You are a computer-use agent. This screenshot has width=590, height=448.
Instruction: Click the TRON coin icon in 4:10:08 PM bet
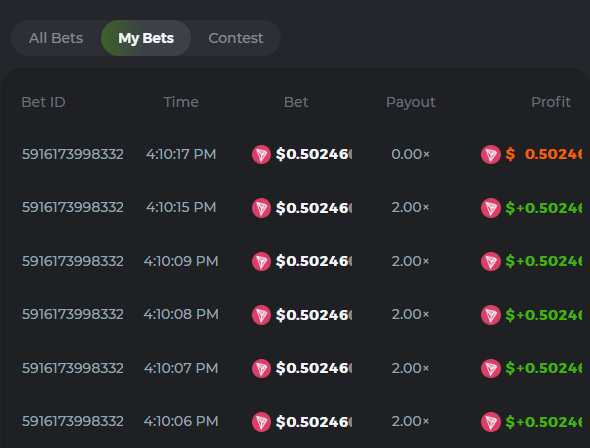pyautogui.click(x=261, y=315)
